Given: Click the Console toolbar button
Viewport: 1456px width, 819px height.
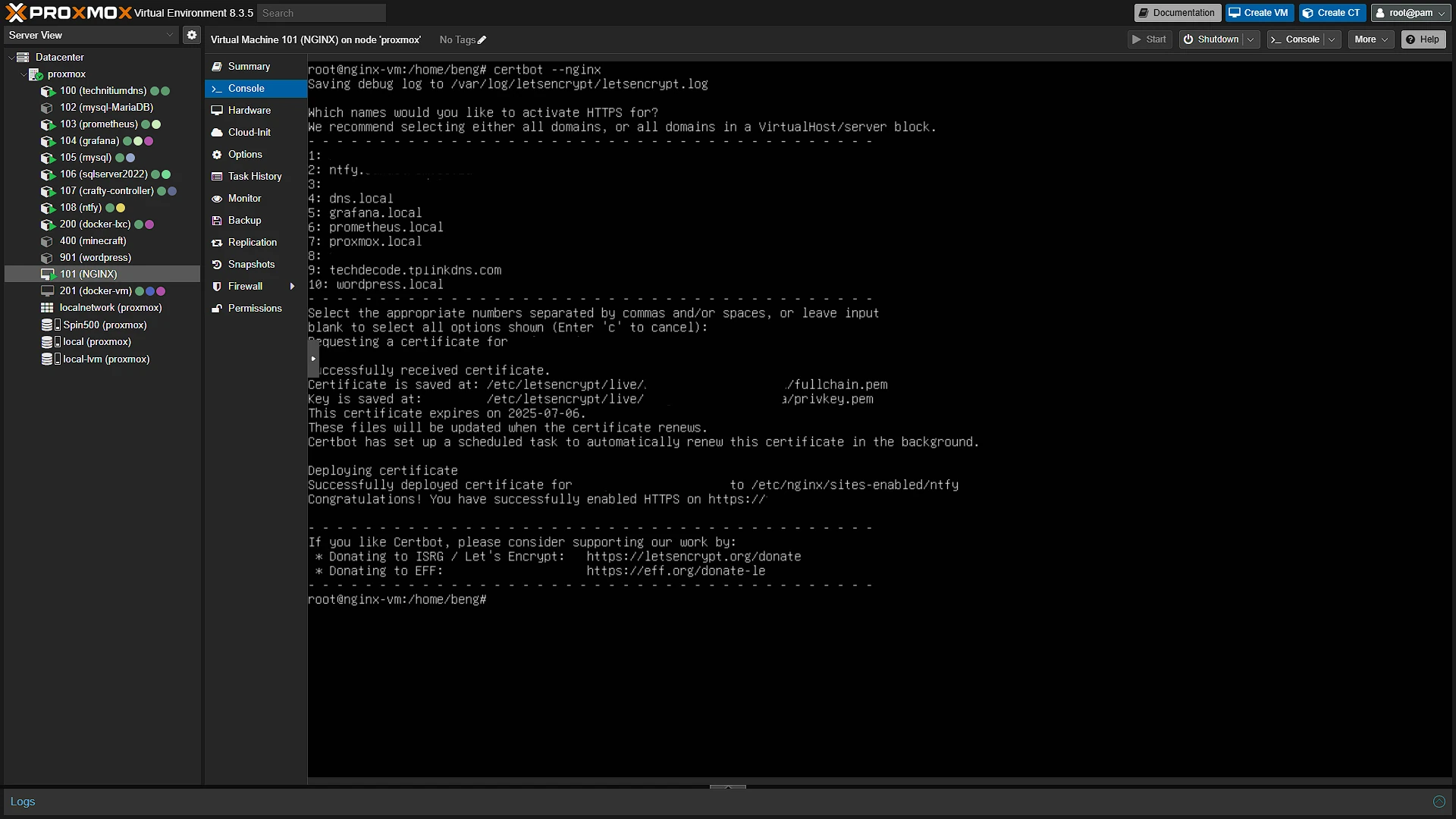Looking at the screenshot, I should click(1296, 39).
